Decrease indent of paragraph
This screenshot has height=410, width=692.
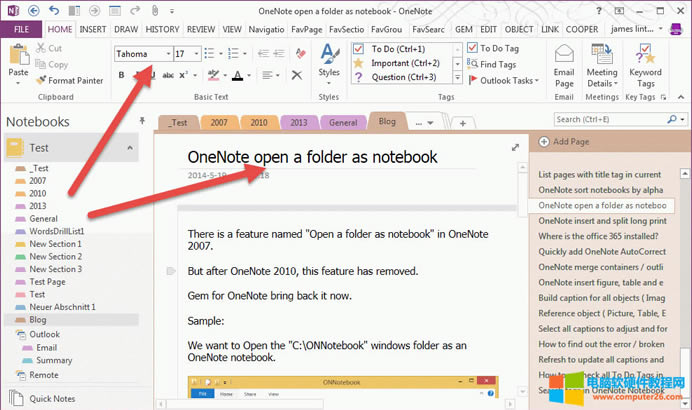[263, 53]
